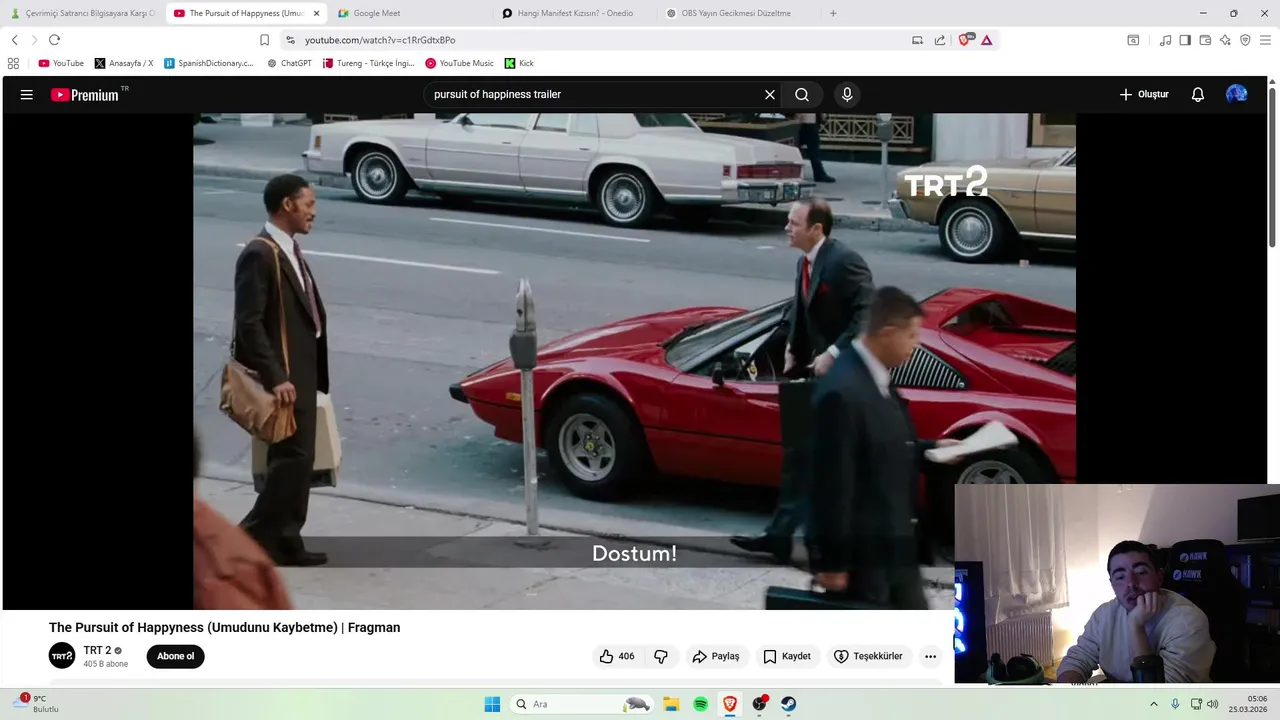Open the Oluştur create menu
Screen dimensions: 1280x720
pos(1144,95)
